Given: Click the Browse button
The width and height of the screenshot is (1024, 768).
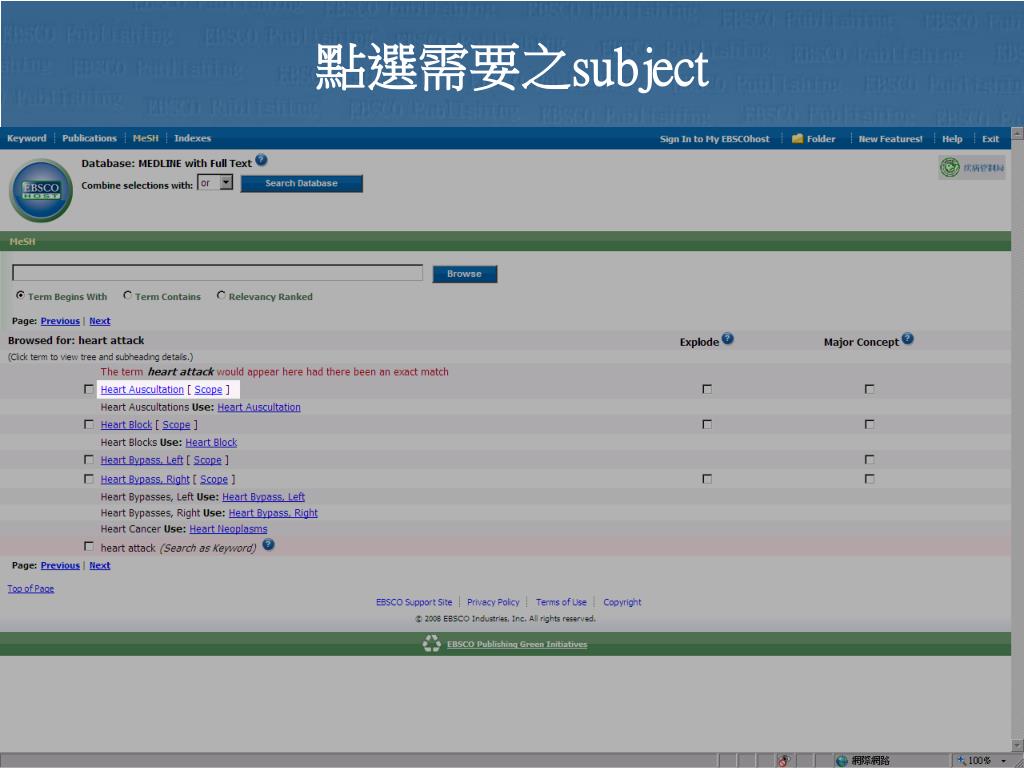Looking at the screenshot, I should pyautogui.click(x=464, y=274).
